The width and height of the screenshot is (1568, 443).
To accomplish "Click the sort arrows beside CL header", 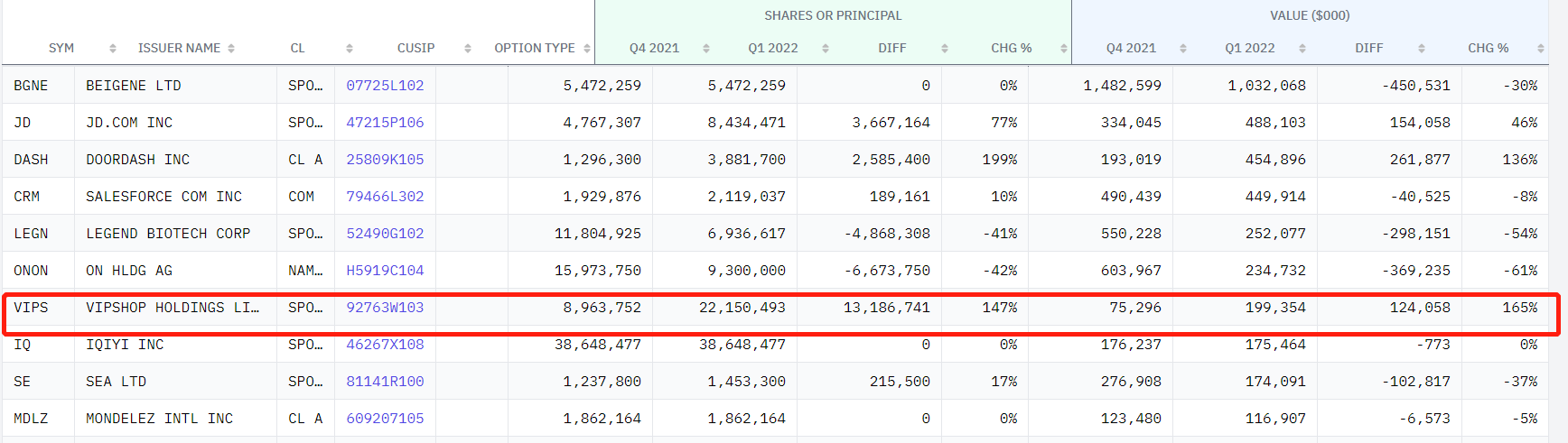I will click(x=350, y=49).
